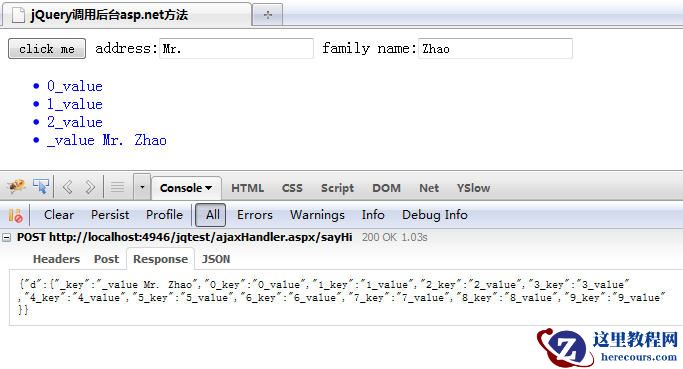Screen dimensions: 683x369
Task: Go forward with the right chevron icon
Action: (x=90, y=187)
